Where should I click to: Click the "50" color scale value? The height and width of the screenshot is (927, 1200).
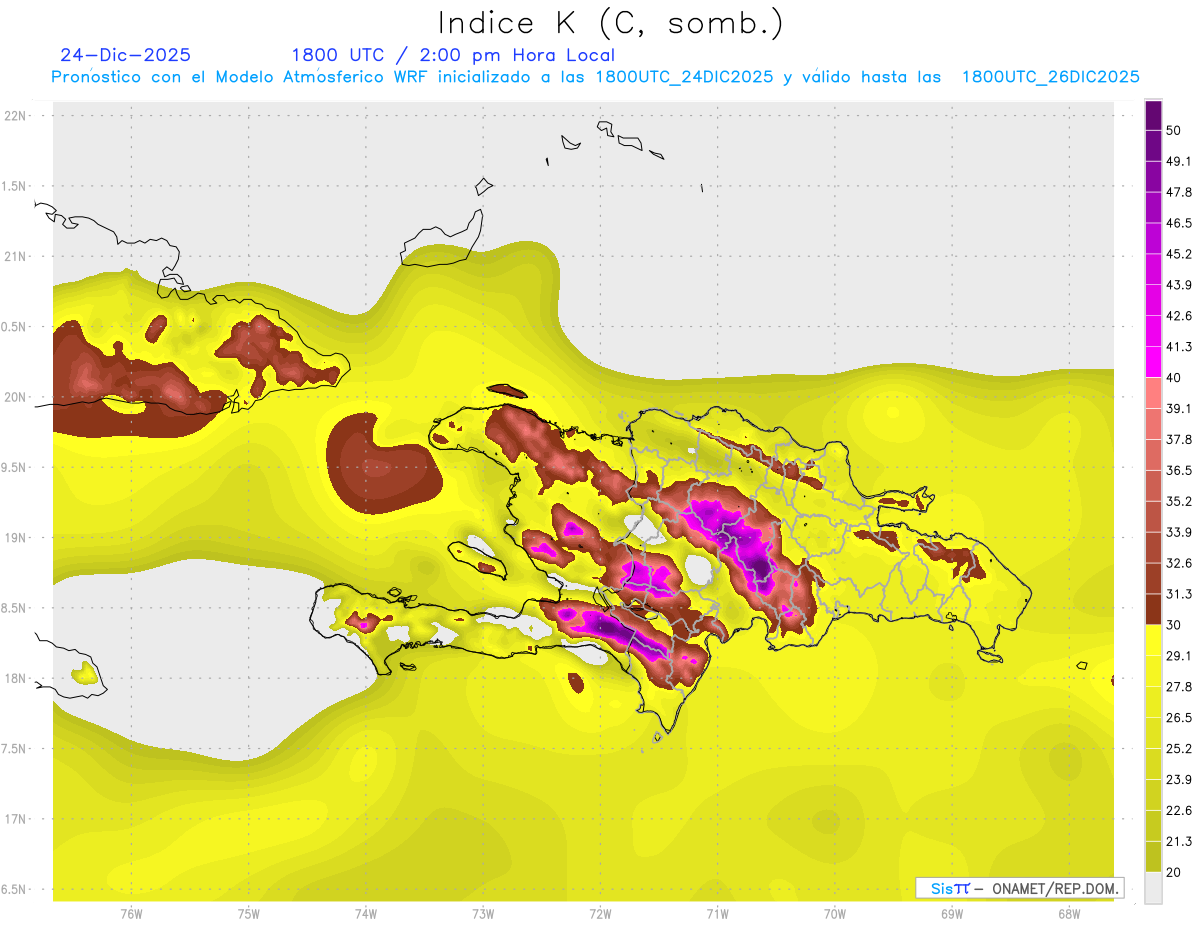pyautogui.click(x=1174, y=130)
